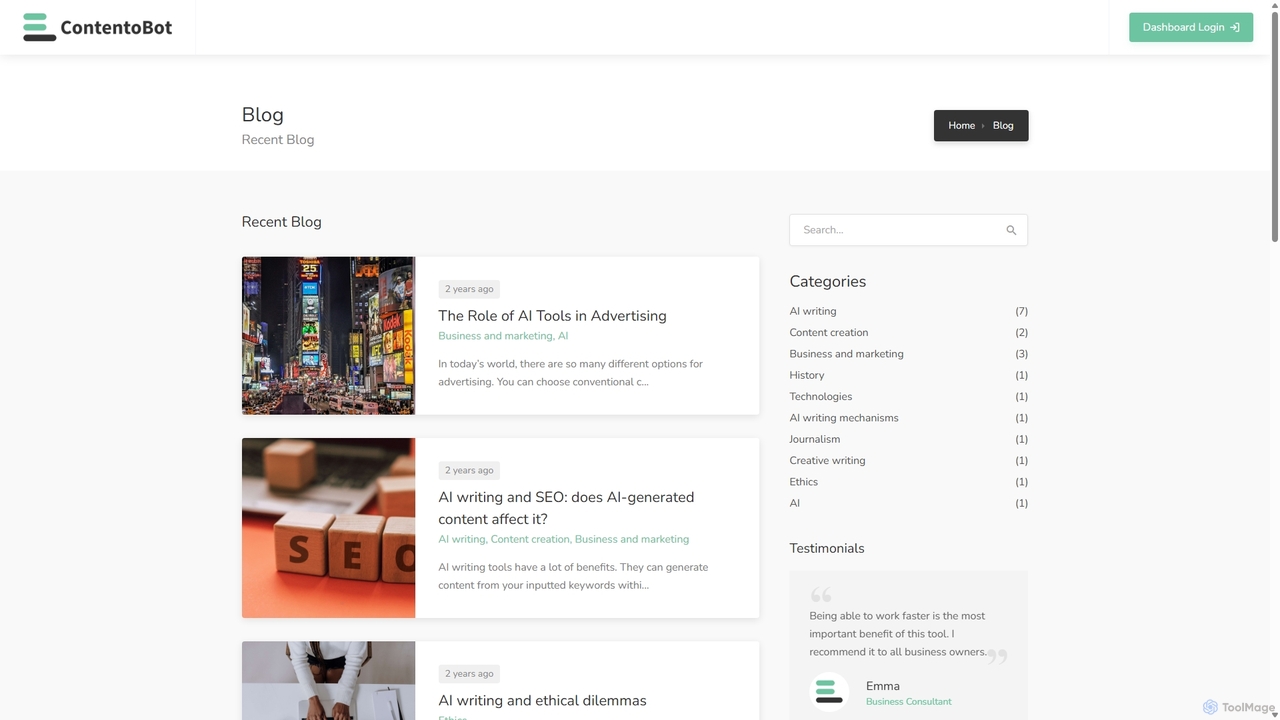This screenshot has height=720, width=1280.
Task: Click the AI writing count (7)
Action: (1021, 311)
